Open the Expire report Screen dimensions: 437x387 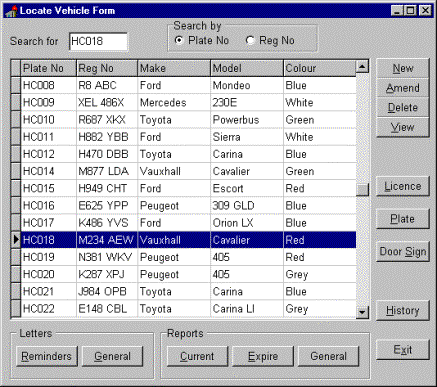(x=263, y=356)
